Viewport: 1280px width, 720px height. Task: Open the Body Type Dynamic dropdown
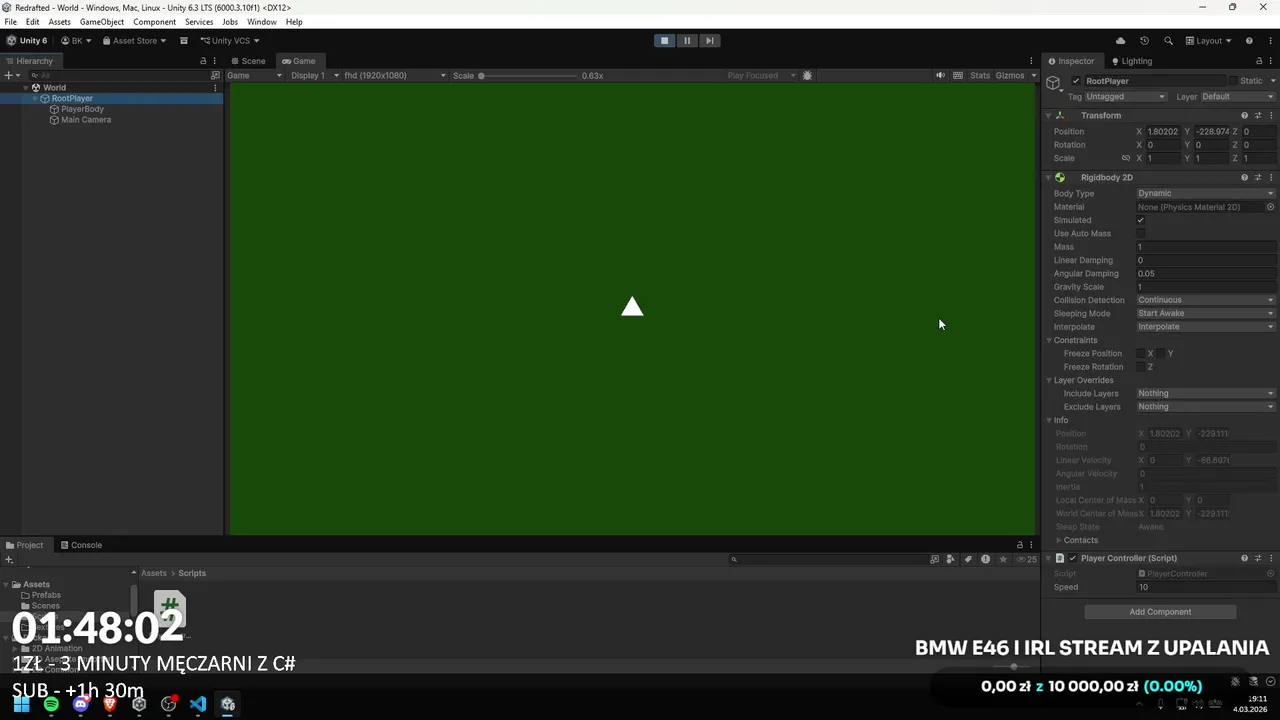1206,194
